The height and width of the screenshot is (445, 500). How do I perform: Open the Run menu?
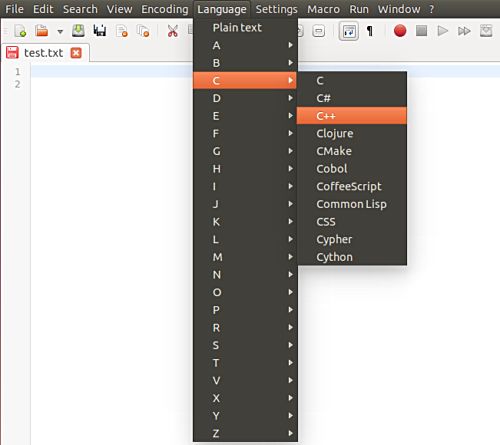359,9
